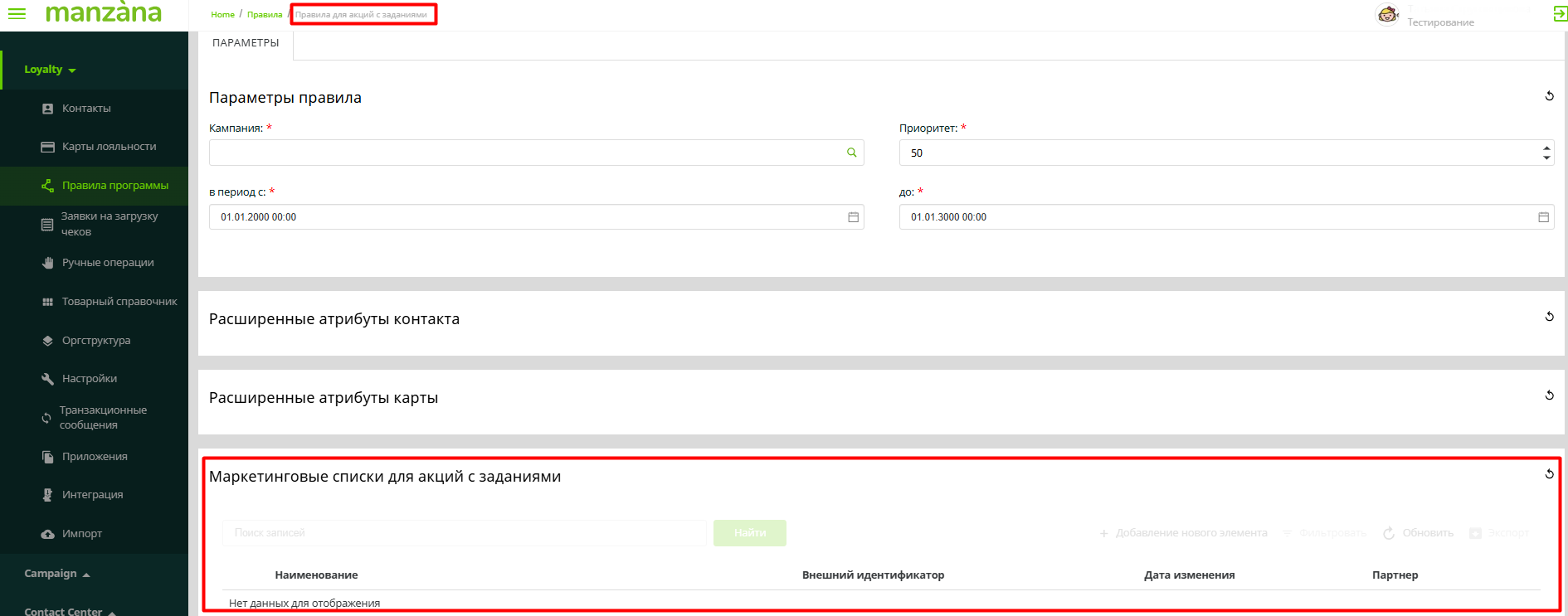Click the logout icon at top right
Viewport: 1568px width, 616px height.
pos(1560,14)
